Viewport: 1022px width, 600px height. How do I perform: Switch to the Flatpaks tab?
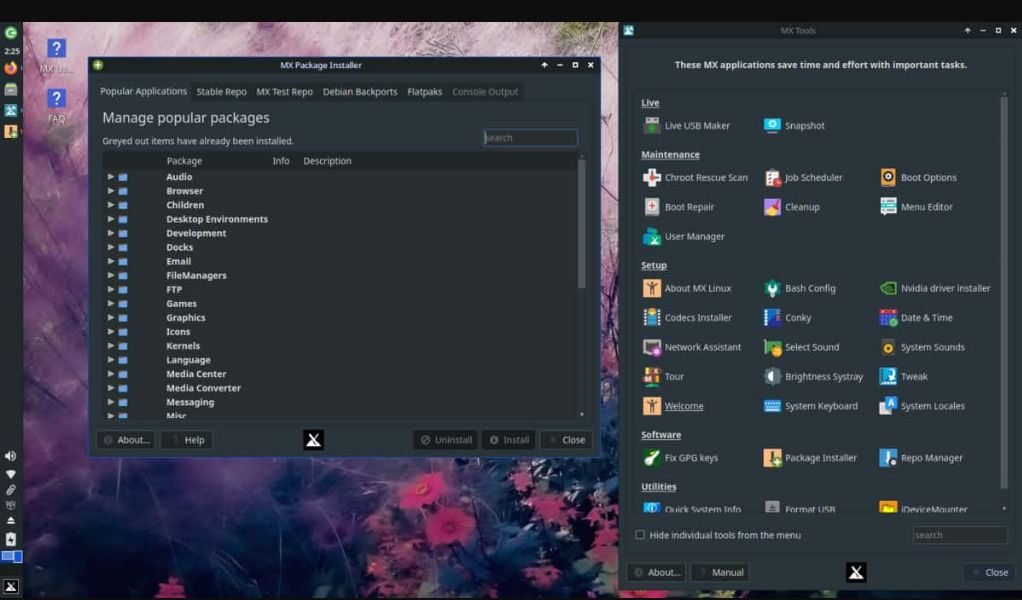424,91
